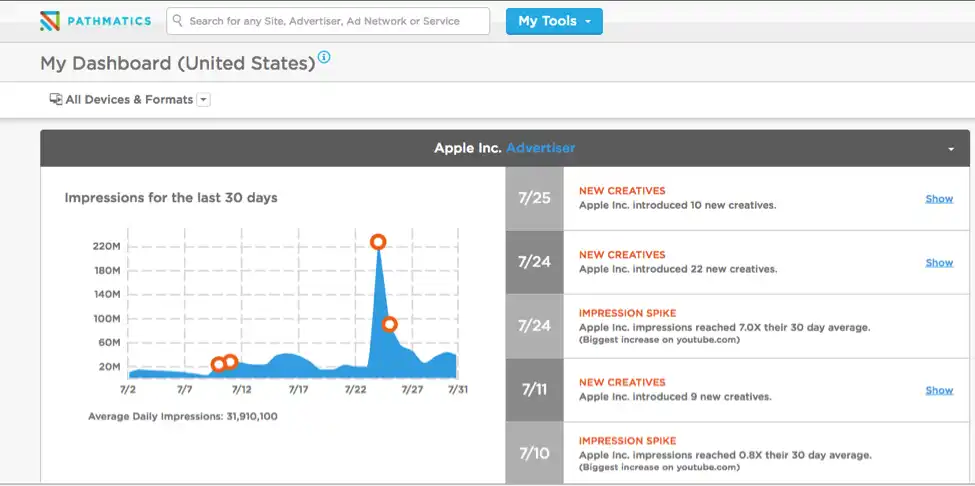Click the search magnifier icon
The width and height of the screenshot is (975, 486).
pyautogui.click(x=178, y=21)
